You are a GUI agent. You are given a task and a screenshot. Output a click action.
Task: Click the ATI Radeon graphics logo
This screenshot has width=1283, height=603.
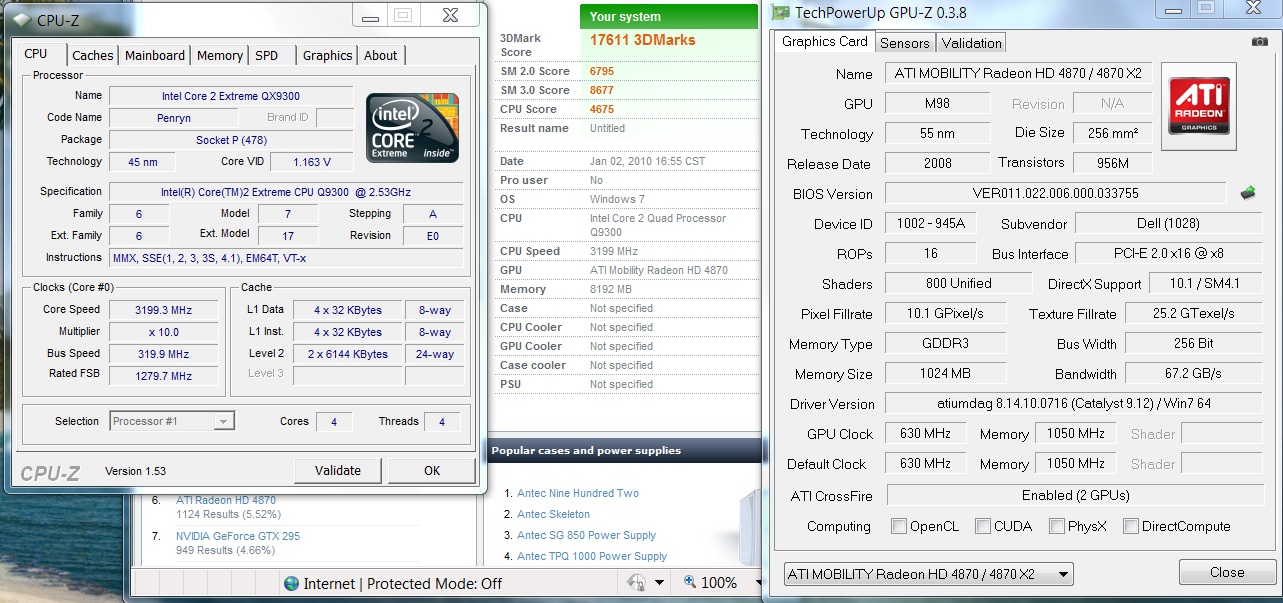point(1198,107)
